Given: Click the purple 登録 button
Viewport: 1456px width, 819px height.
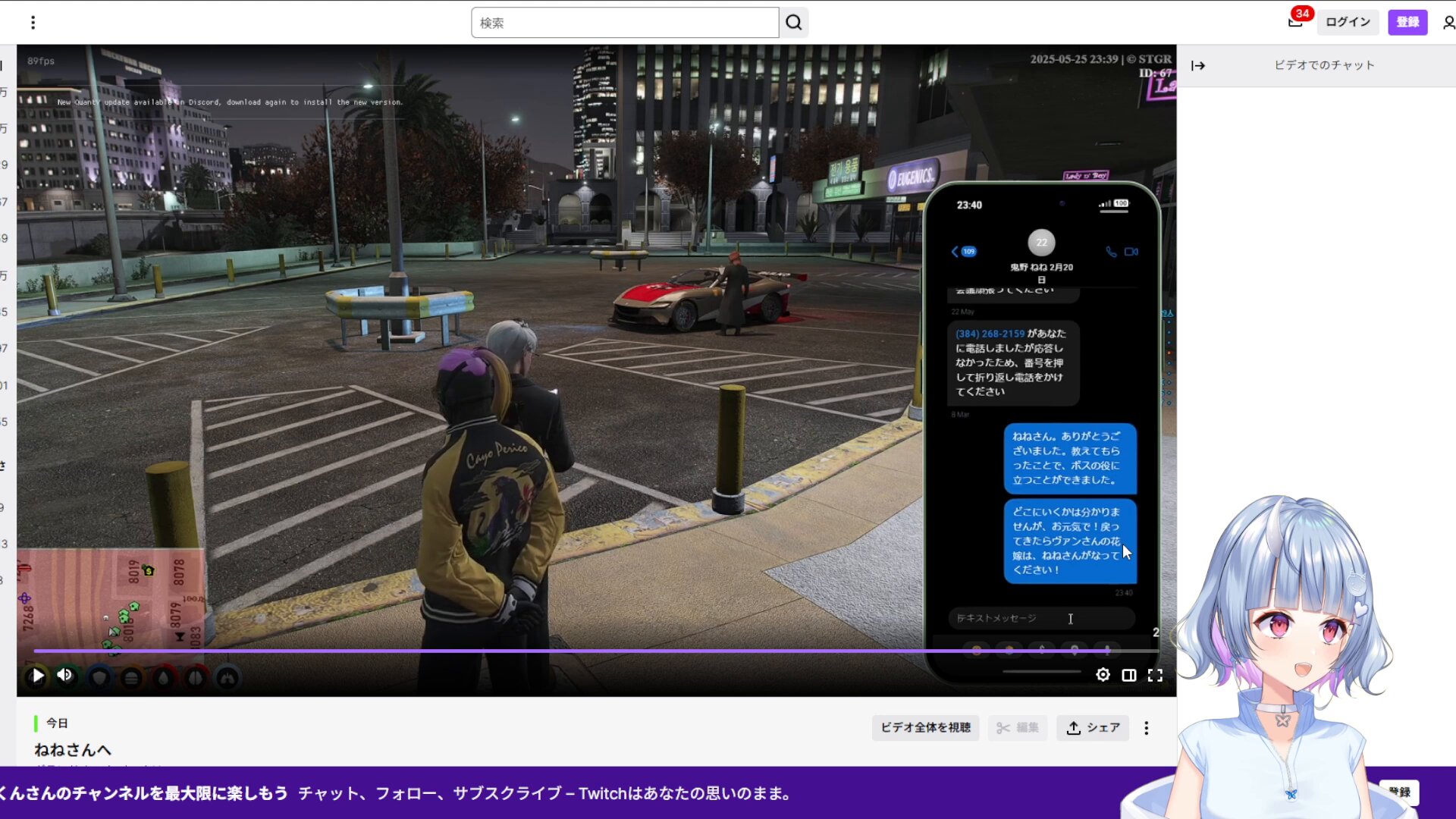Looking at the screenshot, I should point(1407,22).
